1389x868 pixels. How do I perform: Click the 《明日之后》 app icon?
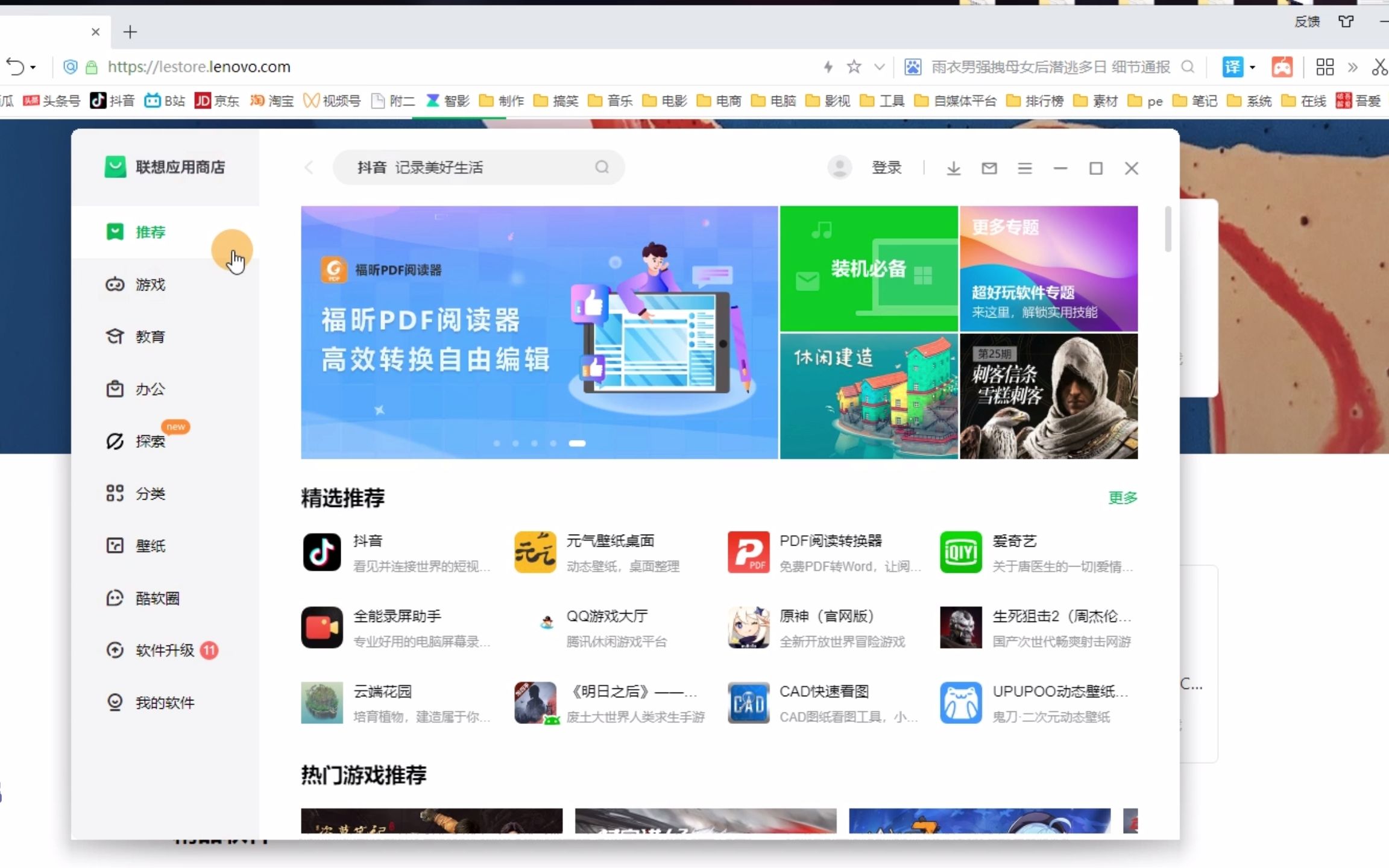[x=535, y=703]
